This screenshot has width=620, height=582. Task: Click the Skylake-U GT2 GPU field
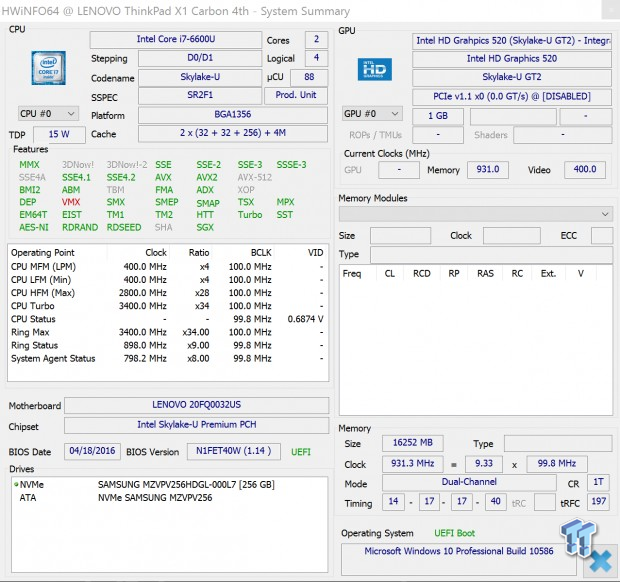point(512,77)
